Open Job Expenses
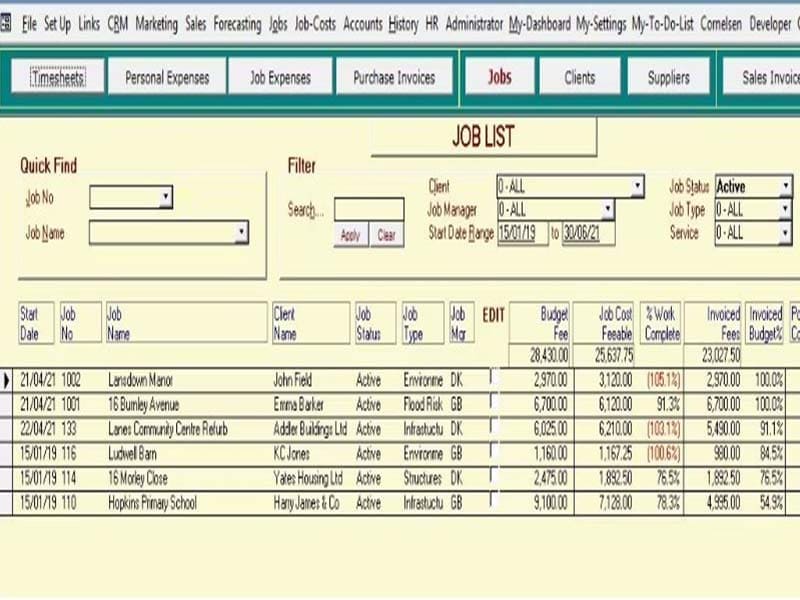Viewport: 800px width, 600px height. point(280,77)
